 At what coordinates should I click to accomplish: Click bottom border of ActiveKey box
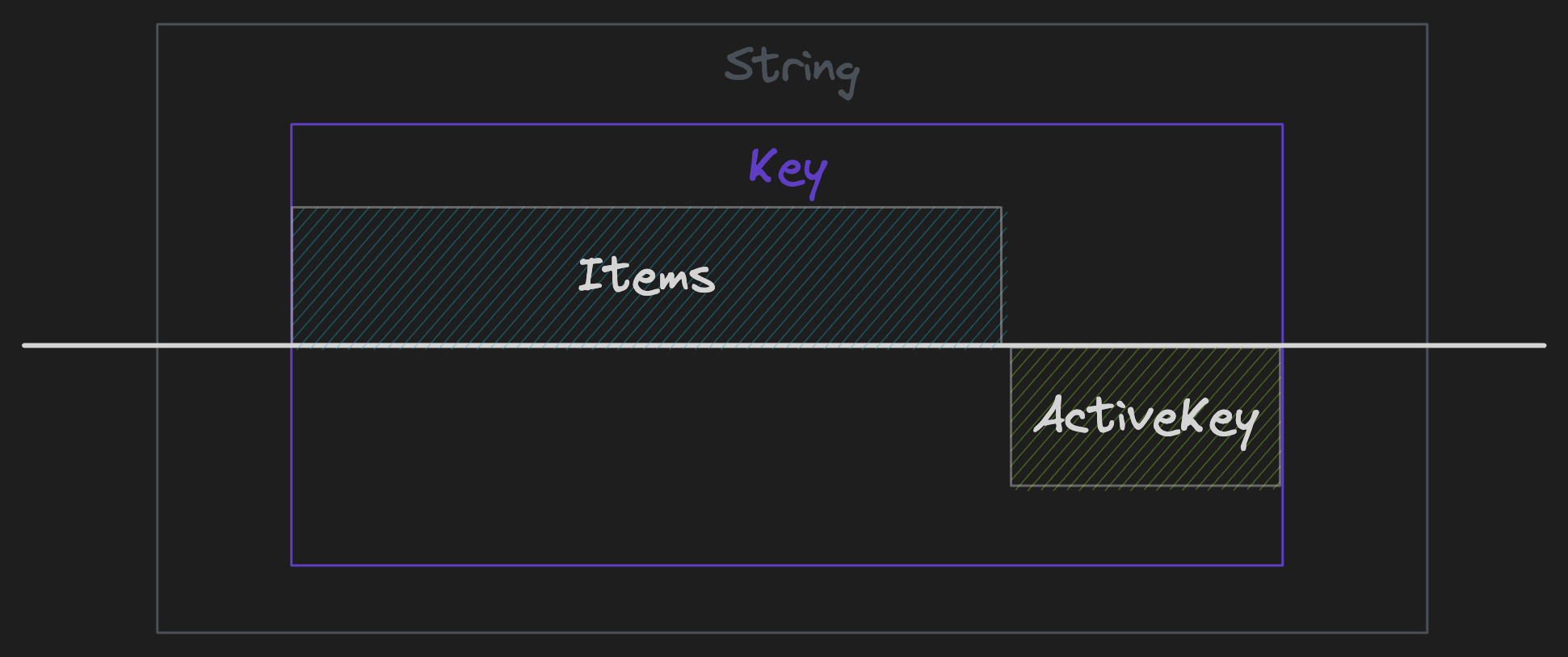pos(1146,486)
